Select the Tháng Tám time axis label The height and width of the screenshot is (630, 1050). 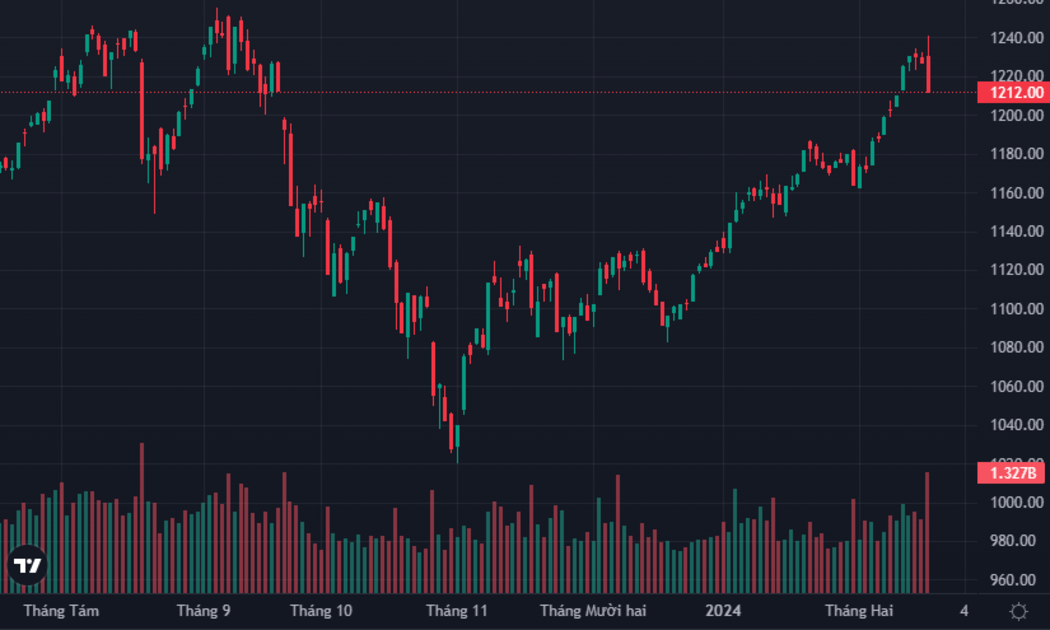(61, 611)
